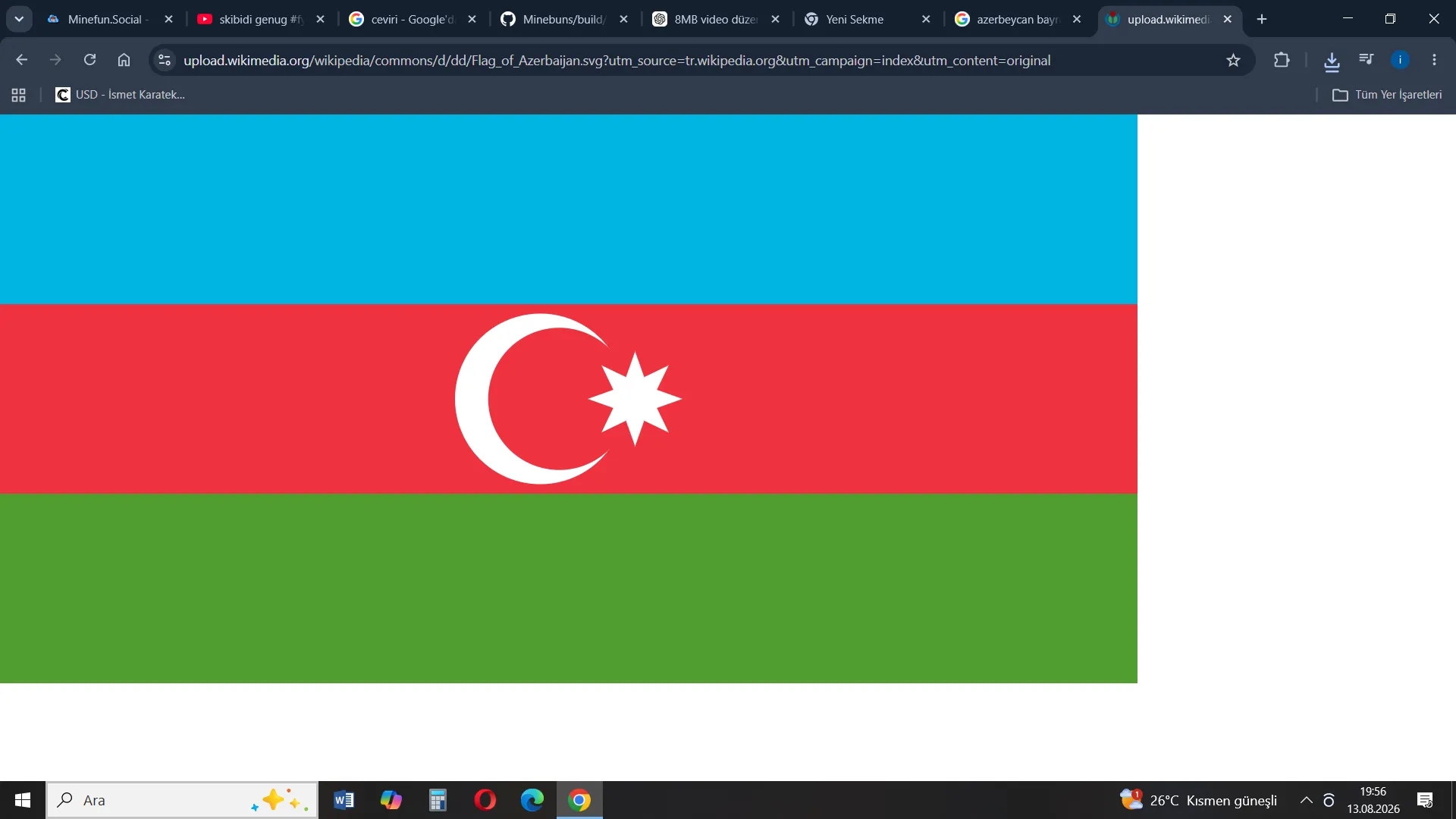Viewport: 1456px width, 819px height.
Task: Open the clock and calendar flyout
Action: click(1373, 800)
